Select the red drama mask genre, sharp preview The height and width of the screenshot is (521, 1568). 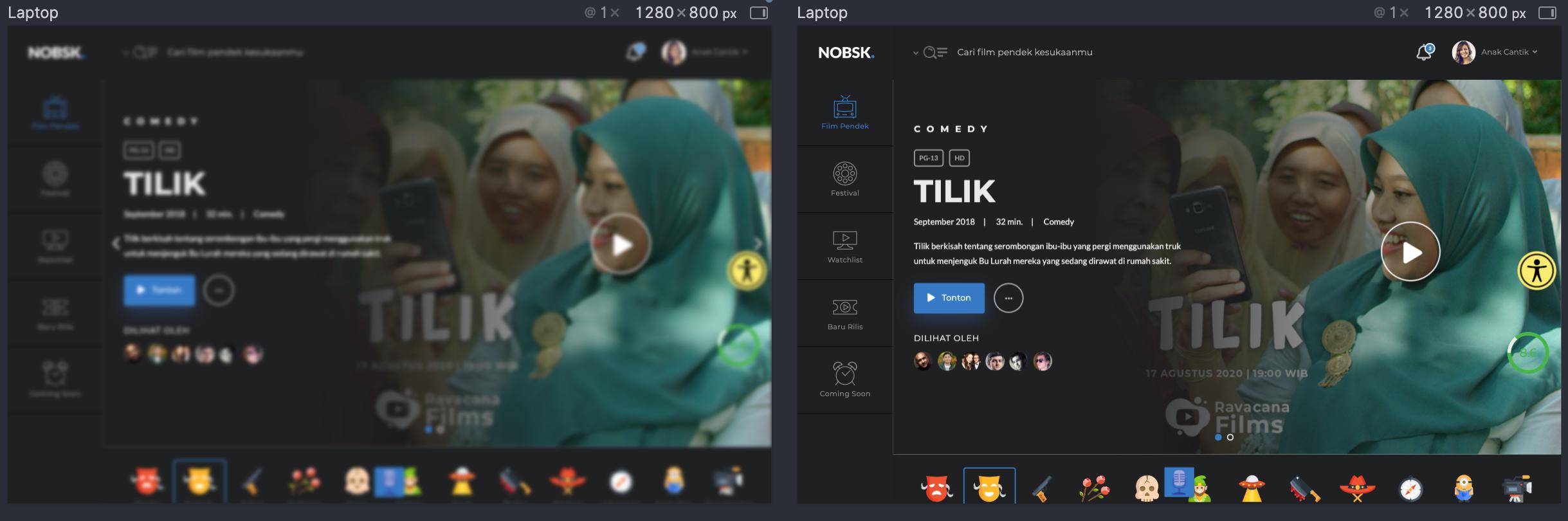point(936,488)
